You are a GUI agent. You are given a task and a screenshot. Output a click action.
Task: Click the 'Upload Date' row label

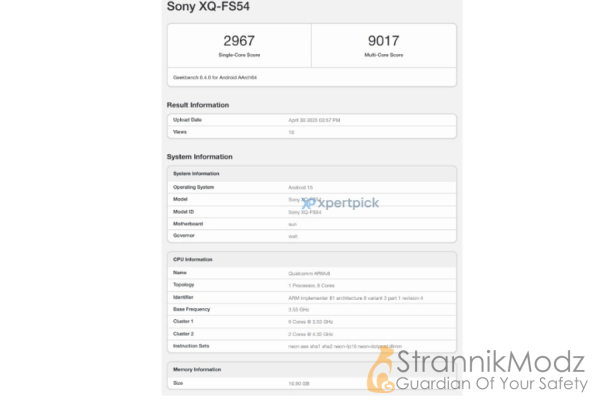click(x=187, y=120)
